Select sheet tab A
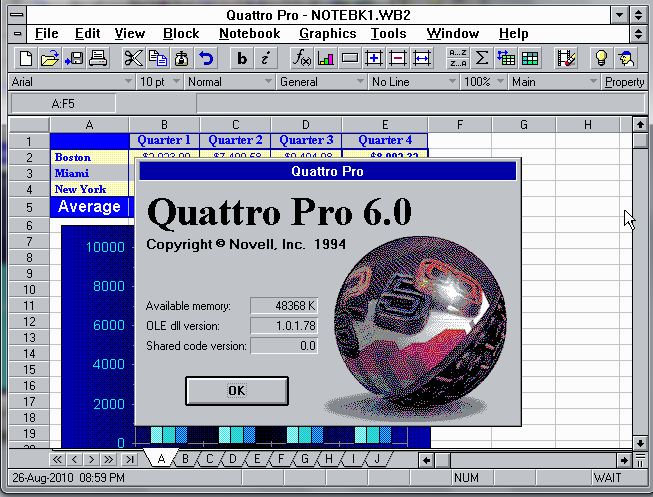This screenshot has height=497, width=653. [x=161, y=459]
